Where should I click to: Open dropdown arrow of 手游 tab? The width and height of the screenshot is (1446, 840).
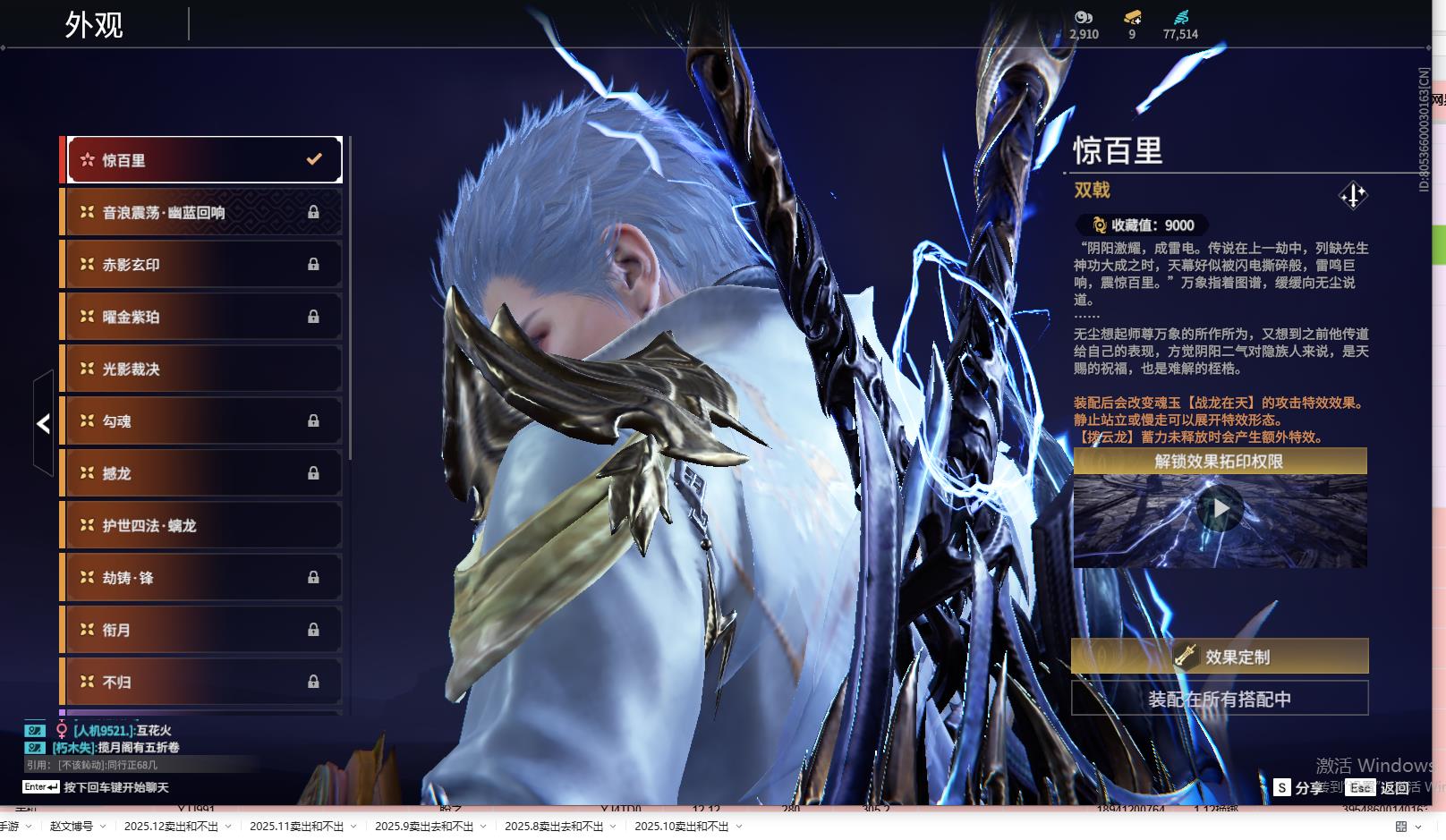29,827
